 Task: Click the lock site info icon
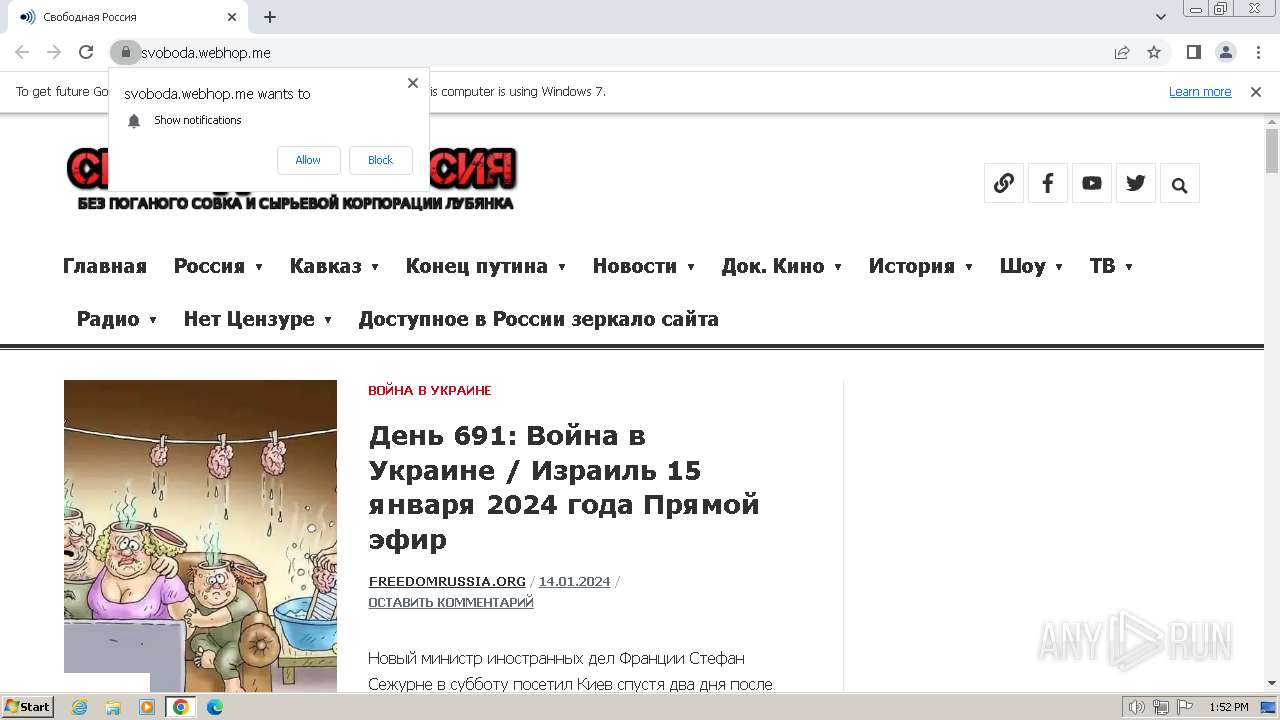click(125, 52)
